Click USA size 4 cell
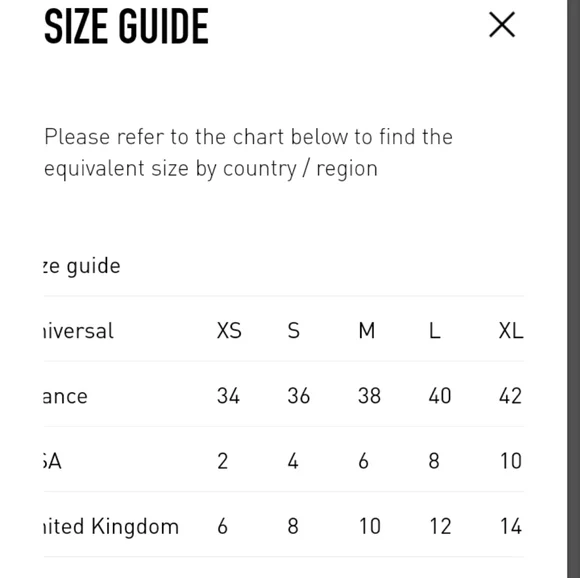580x578 pixels. coord(293,461)
